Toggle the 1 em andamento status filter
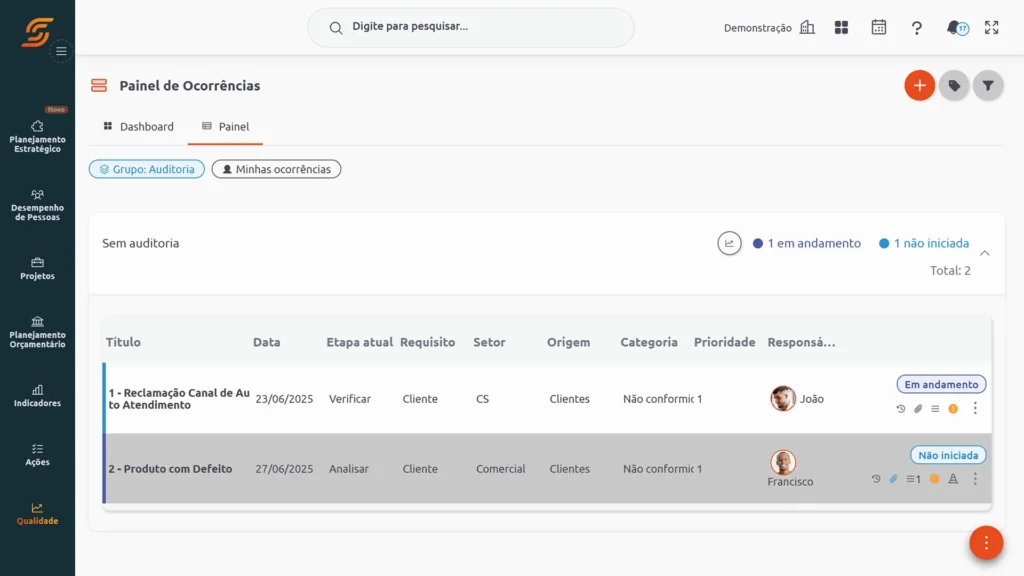The image size is (1024, 576). click(x=807, y=243)
